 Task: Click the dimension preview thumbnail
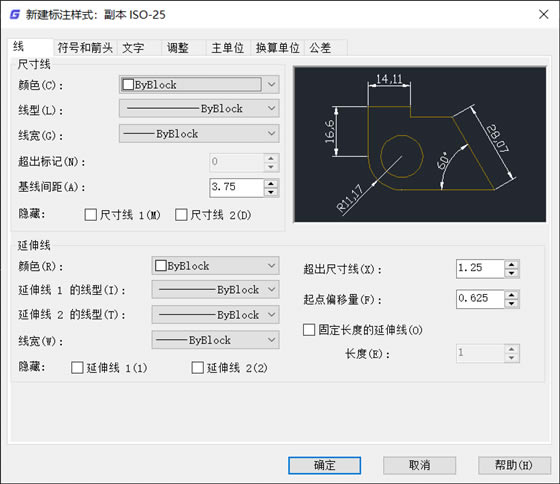420,144
